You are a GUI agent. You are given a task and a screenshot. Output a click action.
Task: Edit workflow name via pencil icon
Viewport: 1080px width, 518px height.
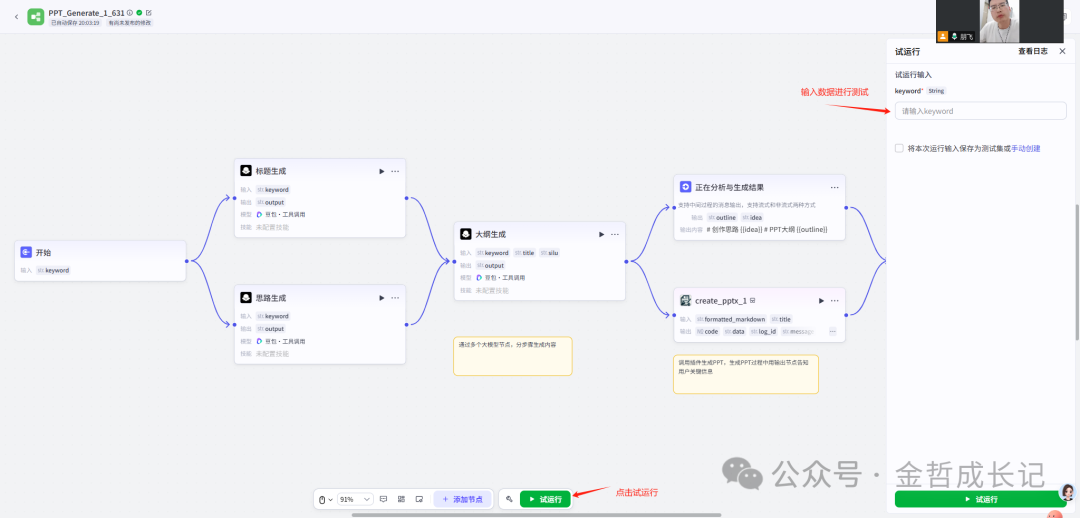(x=149, y=12)
